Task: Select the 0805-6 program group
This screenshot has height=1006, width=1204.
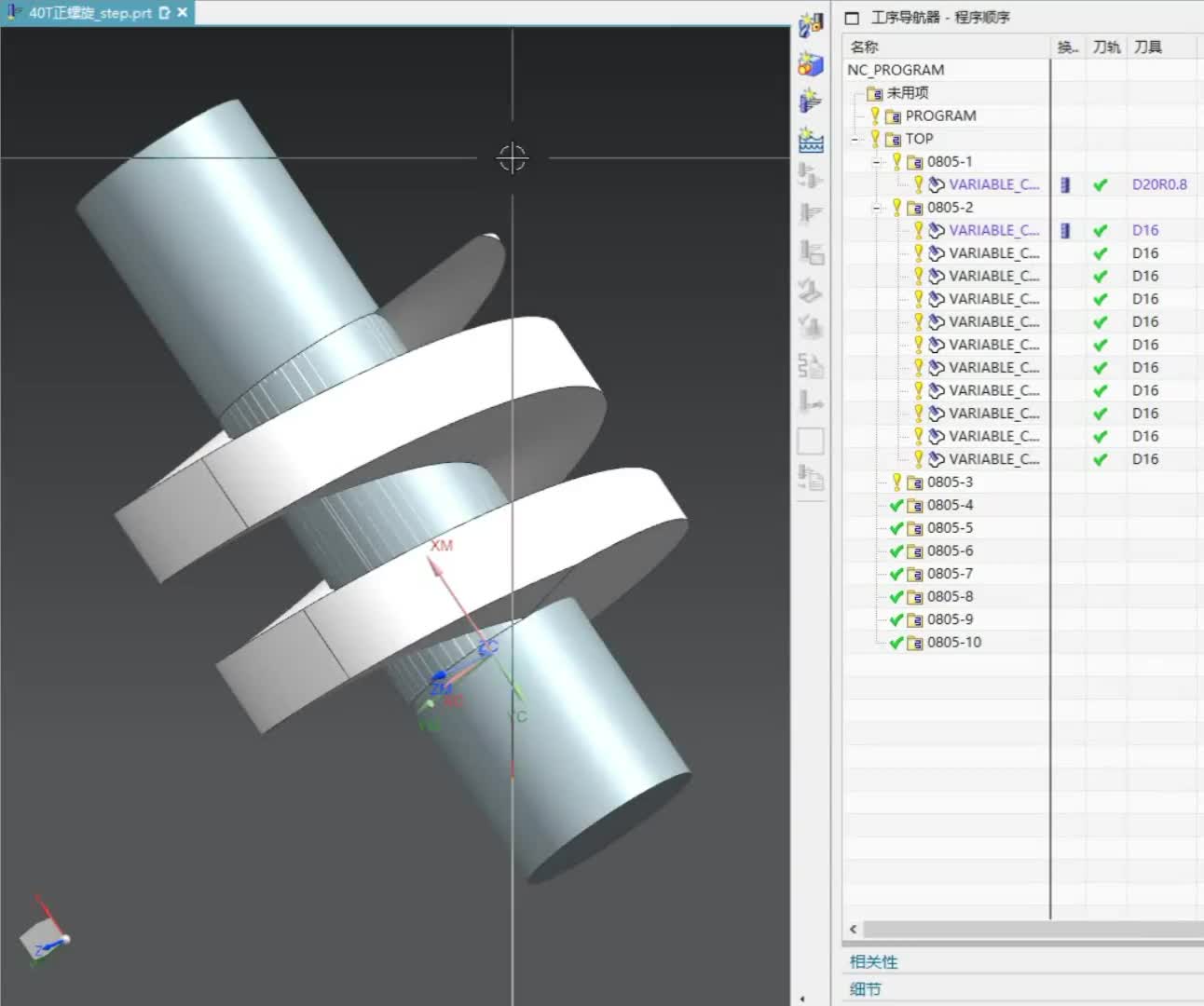Action: tap(950, 551)
